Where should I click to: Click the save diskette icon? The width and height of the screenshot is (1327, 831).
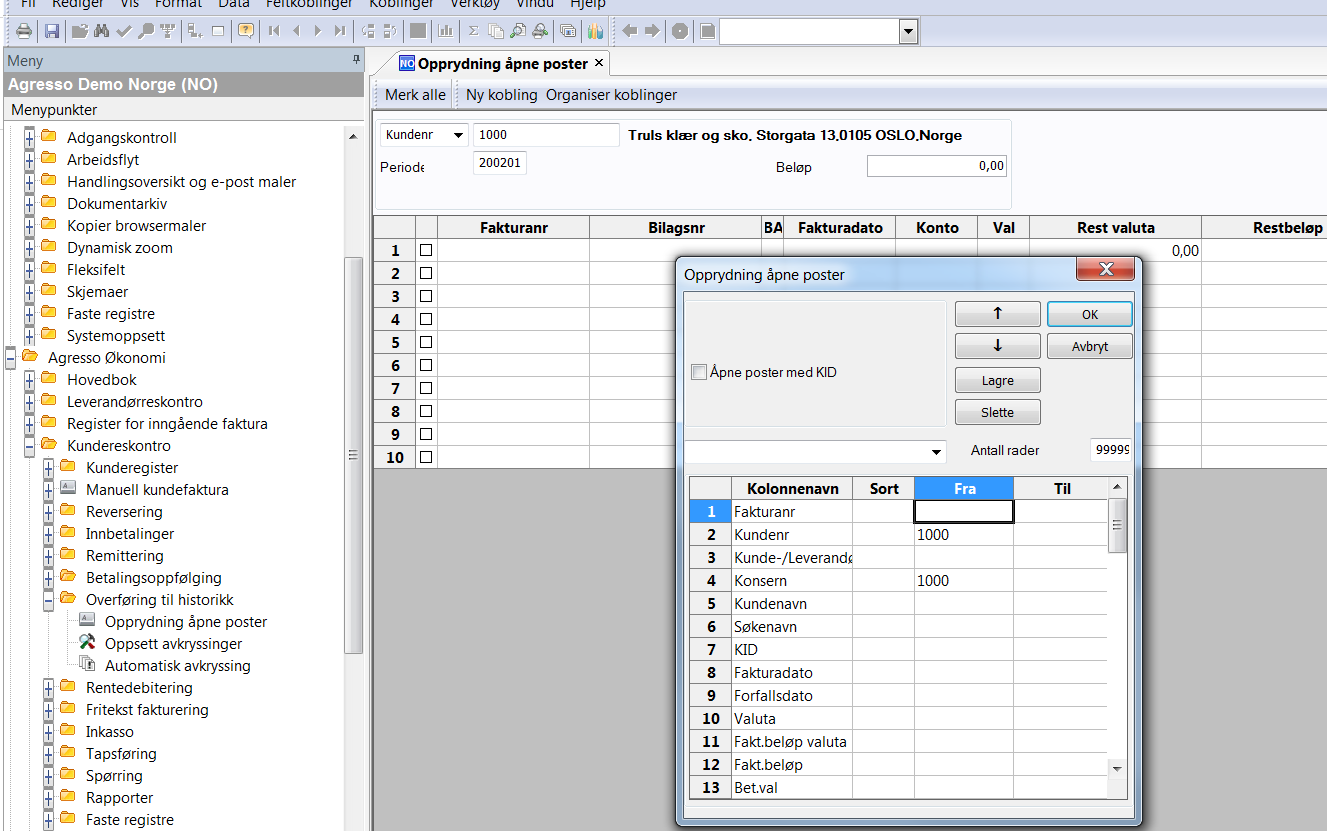click(x=51, y=31)
